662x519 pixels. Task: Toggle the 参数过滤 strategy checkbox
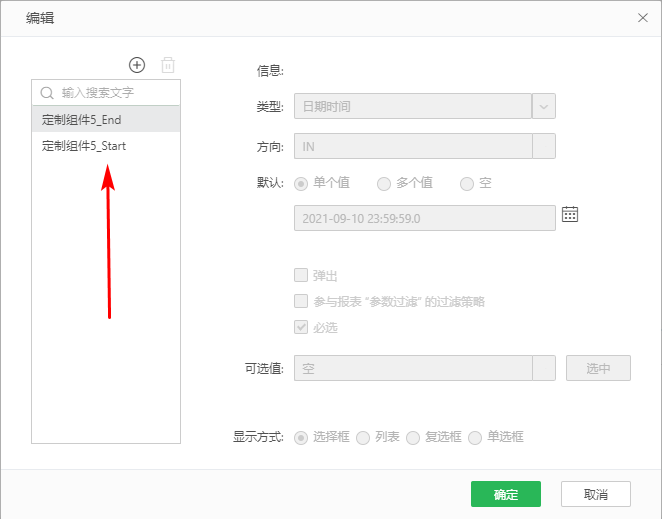pos(300,301)
